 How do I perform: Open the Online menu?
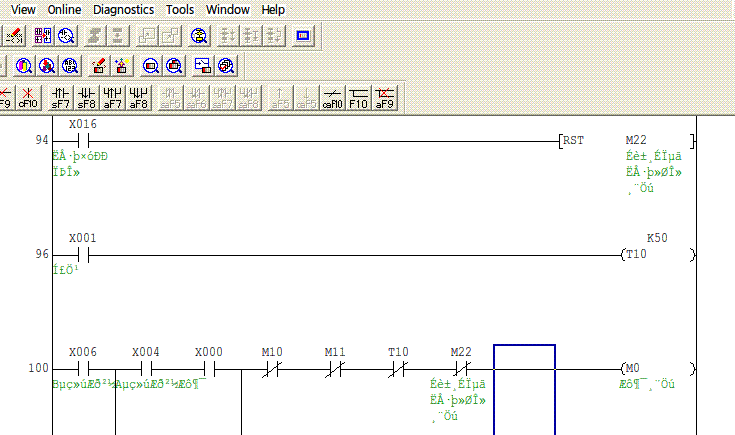pos(65,9)
